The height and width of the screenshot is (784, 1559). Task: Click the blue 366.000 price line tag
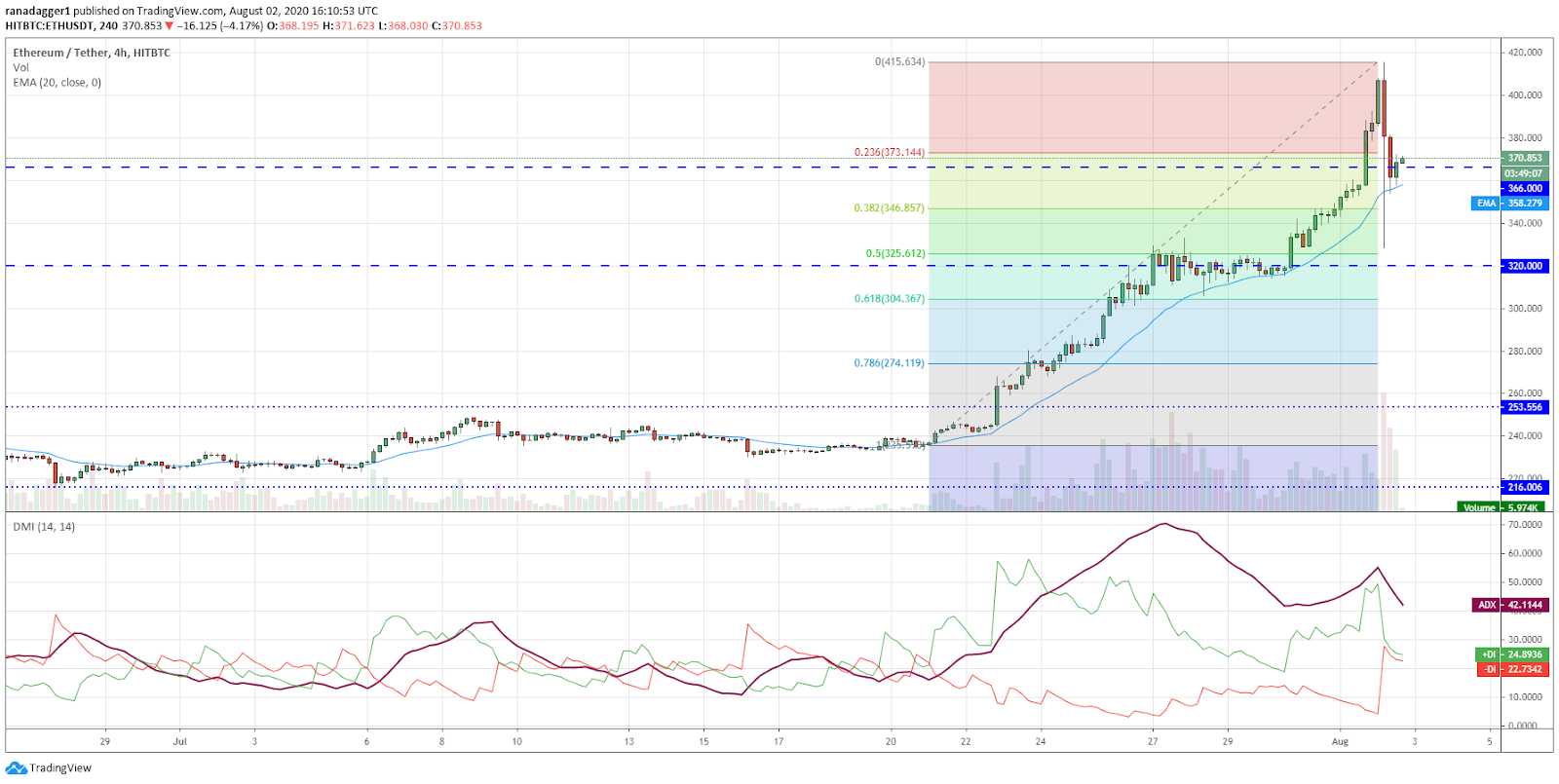click(x=1524, y=189)
